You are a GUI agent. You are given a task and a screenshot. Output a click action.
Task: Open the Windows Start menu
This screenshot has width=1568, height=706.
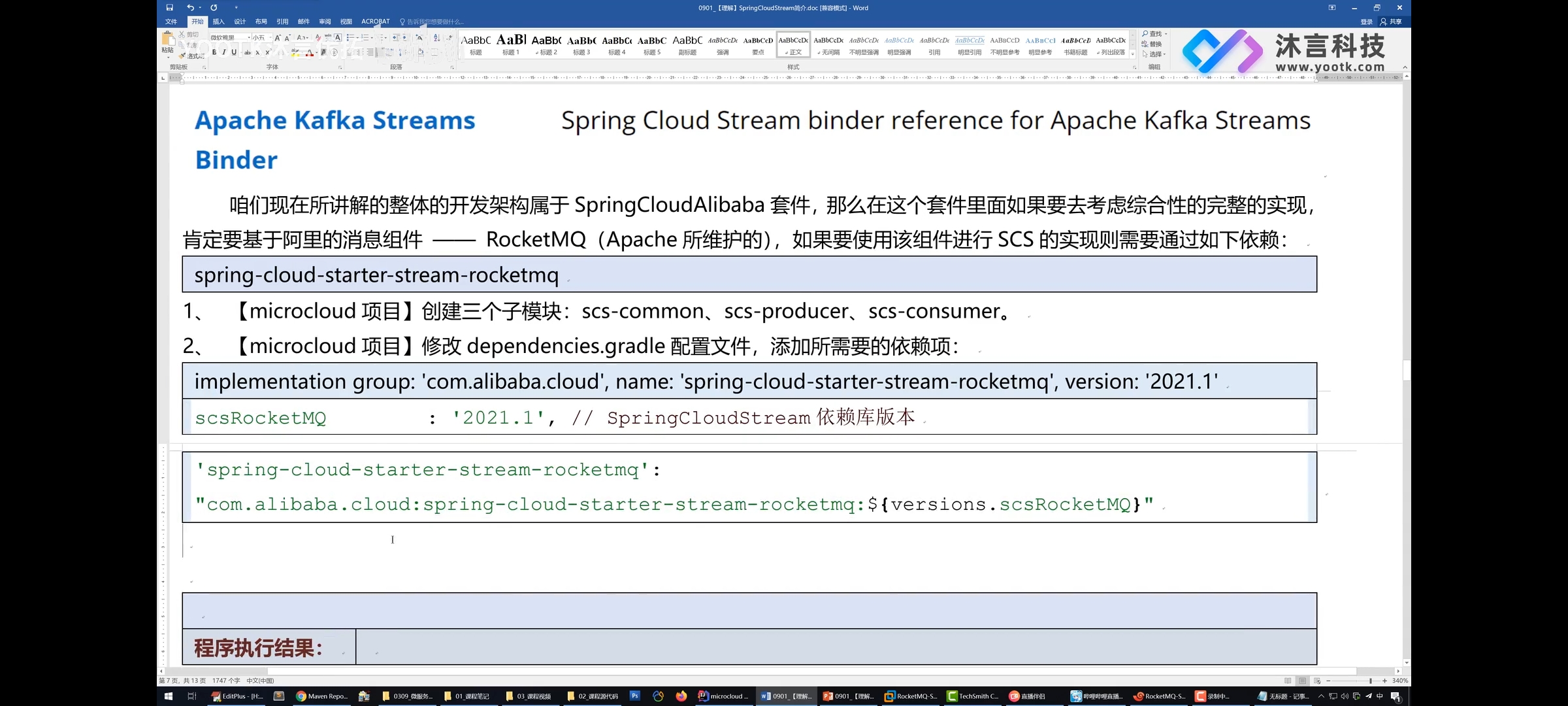168,696
